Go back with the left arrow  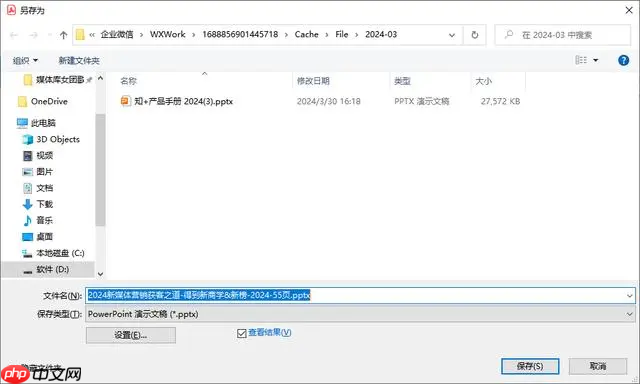[14, 35]
